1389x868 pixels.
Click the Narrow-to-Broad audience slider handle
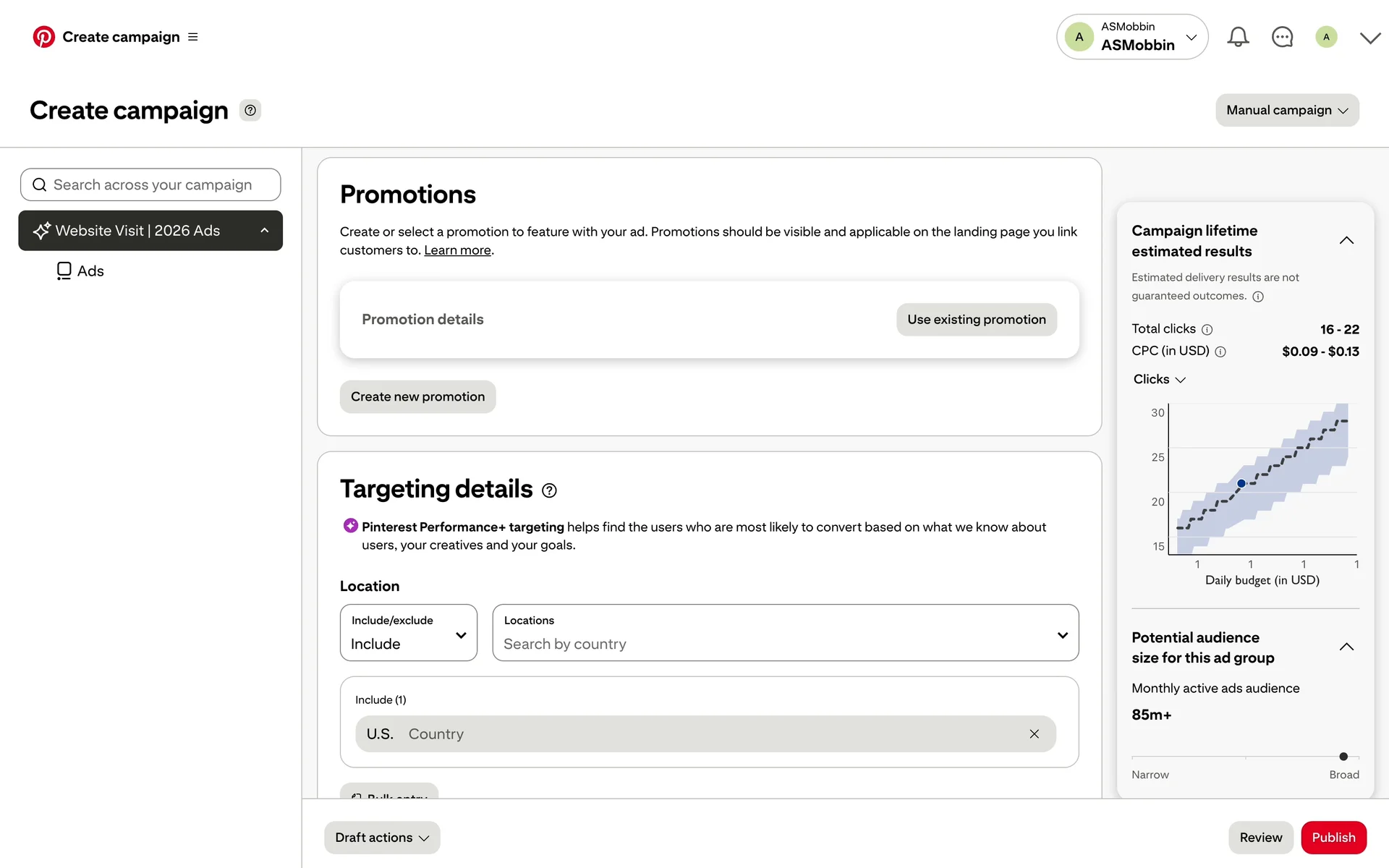coord(1343,757)
